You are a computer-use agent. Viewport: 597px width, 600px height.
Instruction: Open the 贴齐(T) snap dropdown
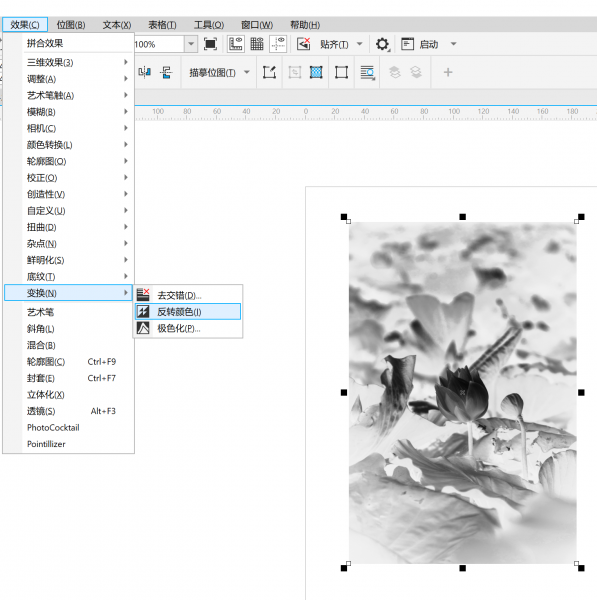(x=360, y=44)
